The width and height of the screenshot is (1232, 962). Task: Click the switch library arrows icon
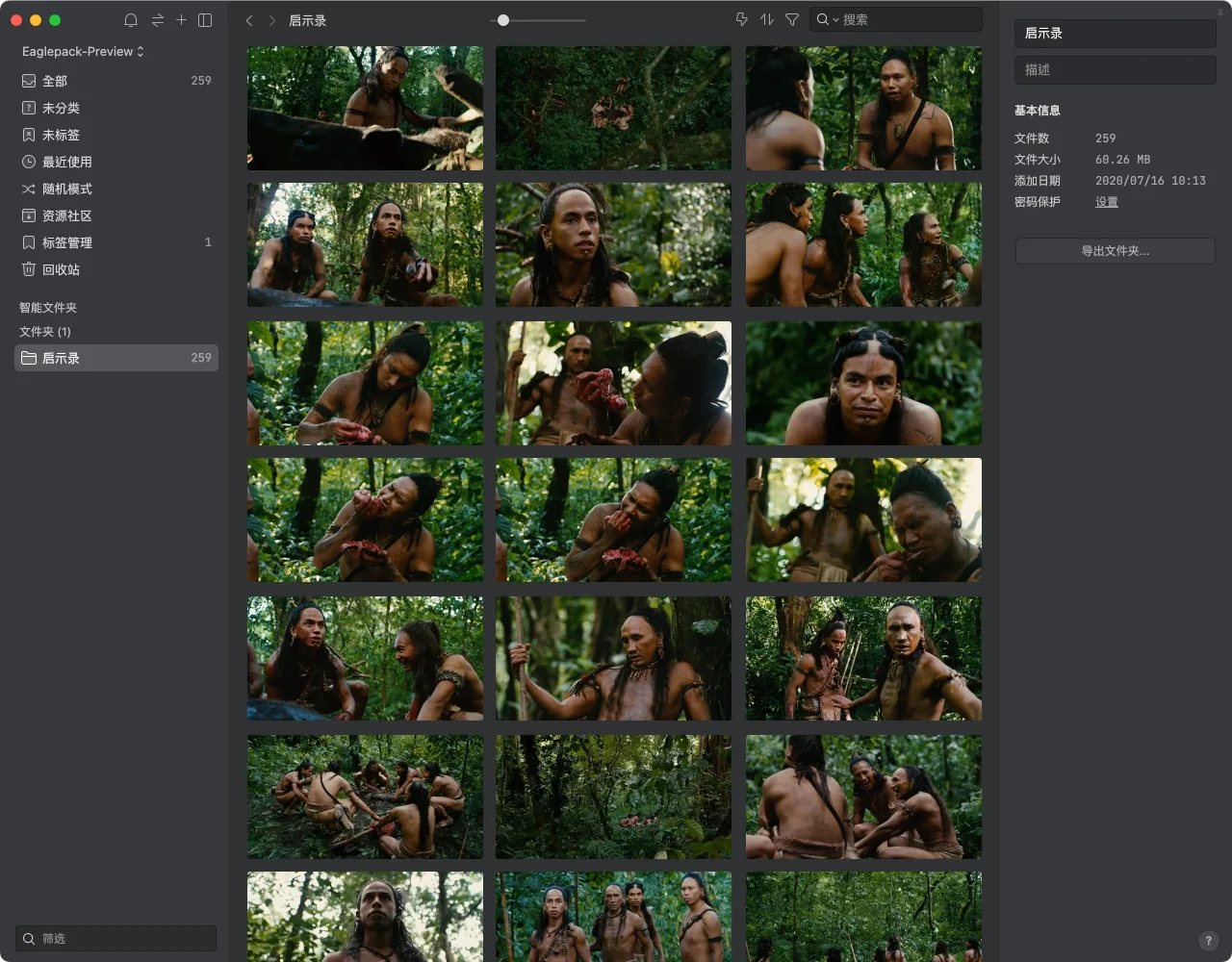[x=157, y=20]
